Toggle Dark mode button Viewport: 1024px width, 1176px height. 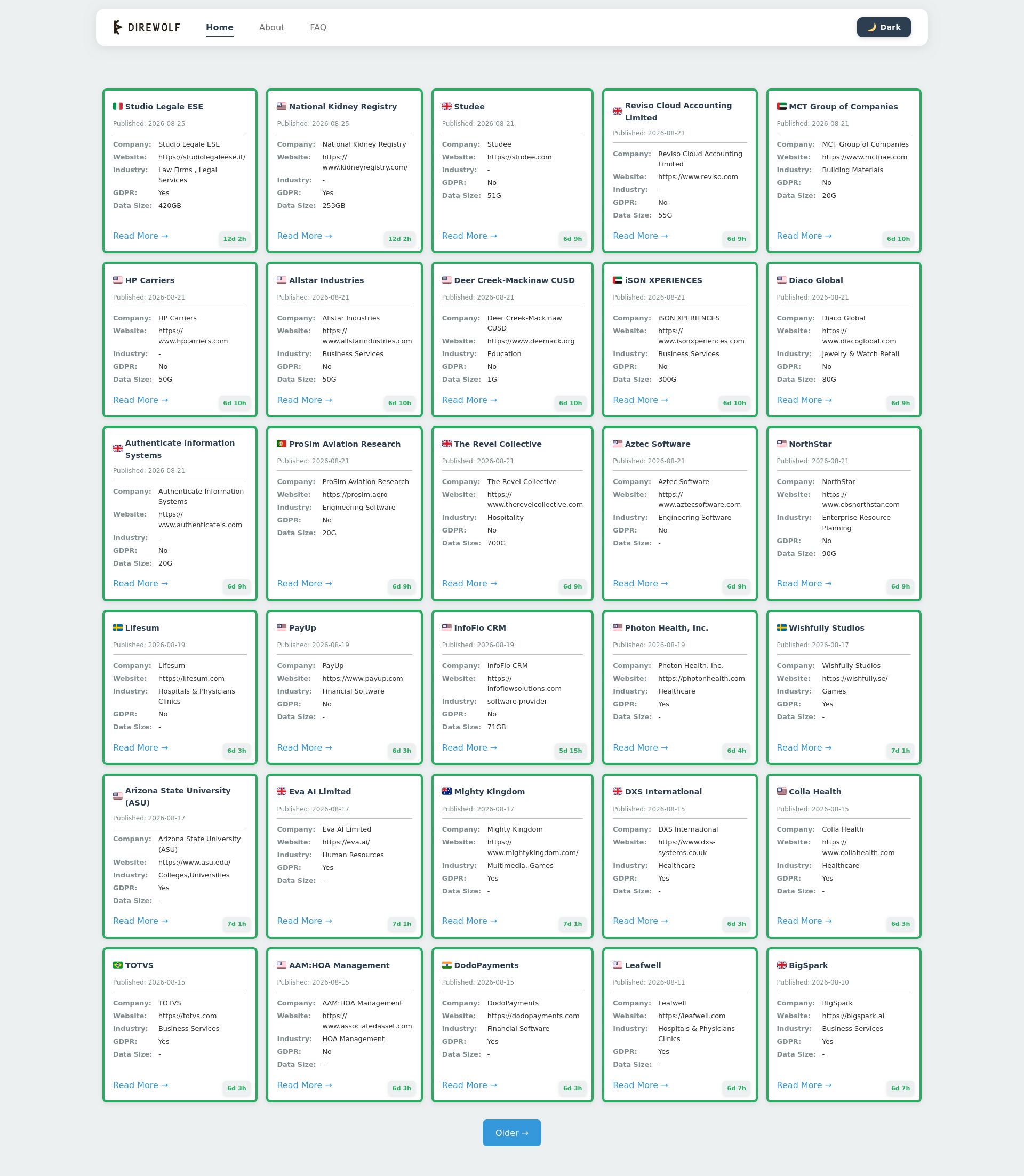click(883, 27)
